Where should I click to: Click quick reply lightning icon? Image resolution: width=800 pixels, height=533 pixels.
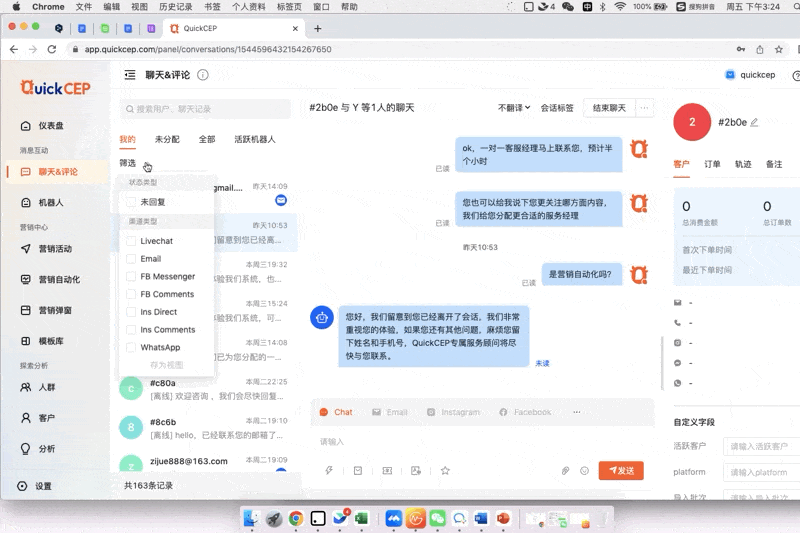[x=329, y=470]
